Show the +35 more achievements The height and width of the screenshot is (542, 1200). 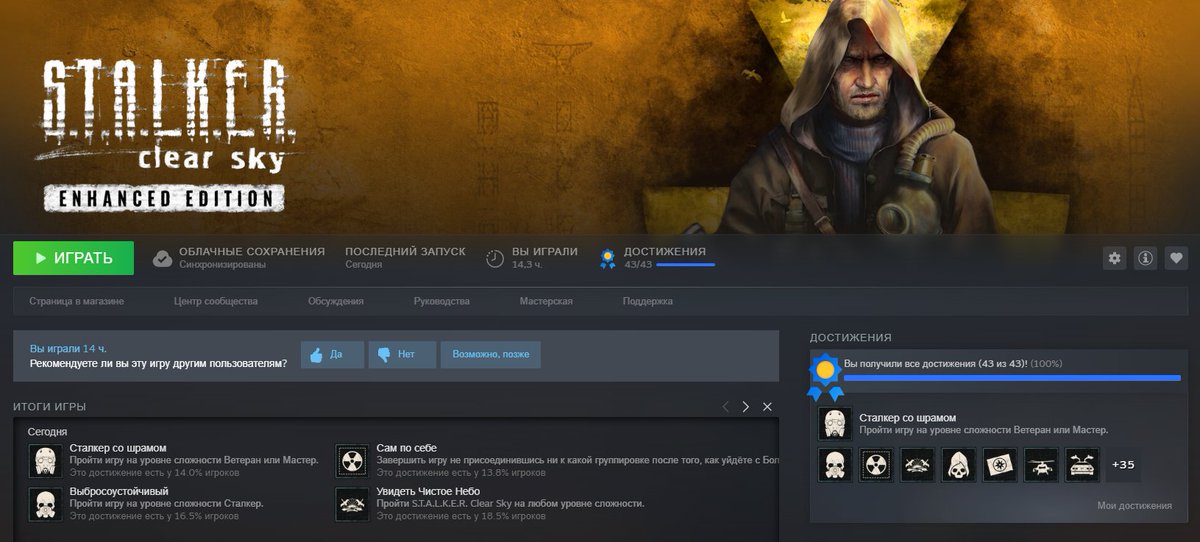point(1123,465)
